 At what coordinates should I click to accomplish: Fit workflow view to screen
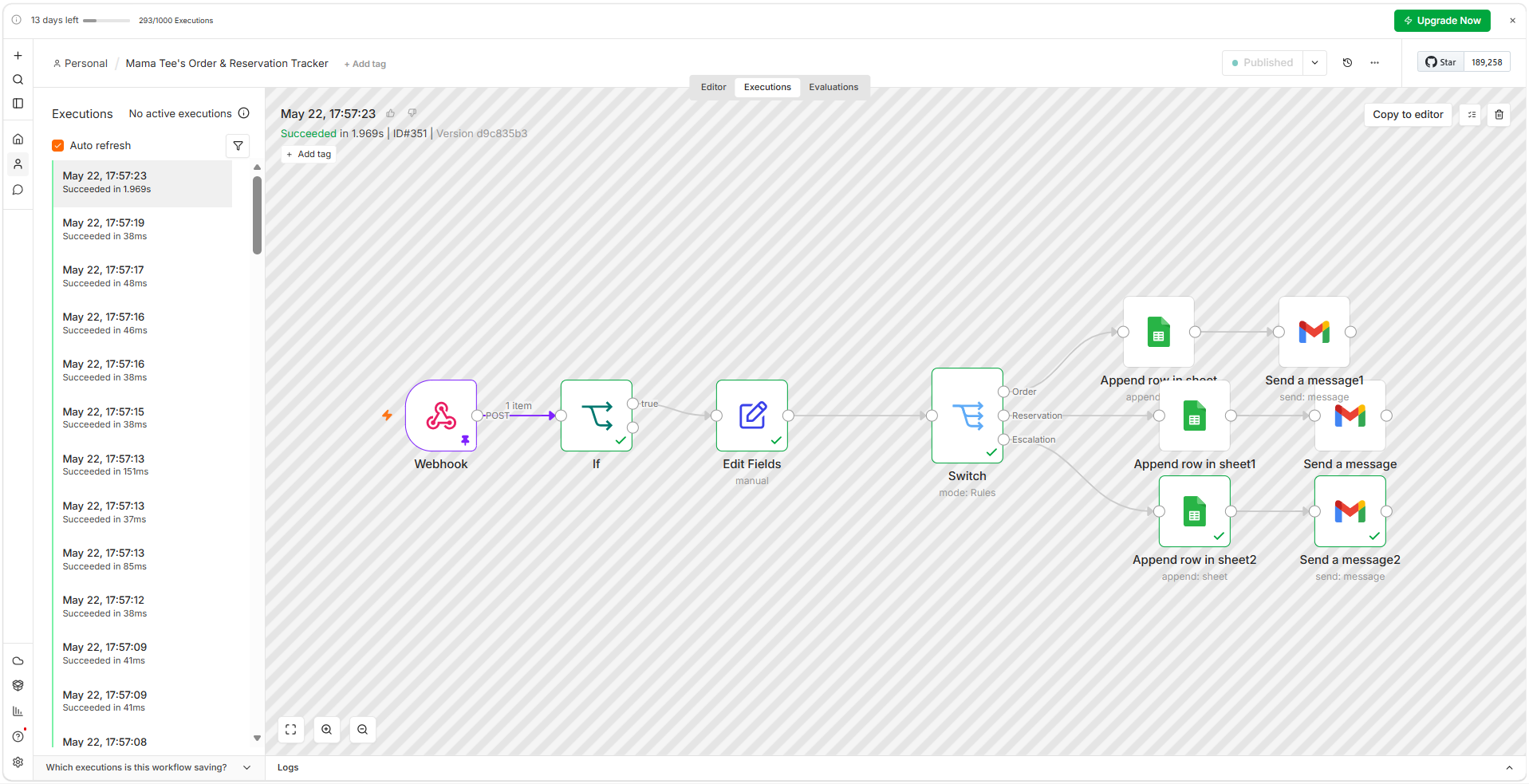click(291, 730)
